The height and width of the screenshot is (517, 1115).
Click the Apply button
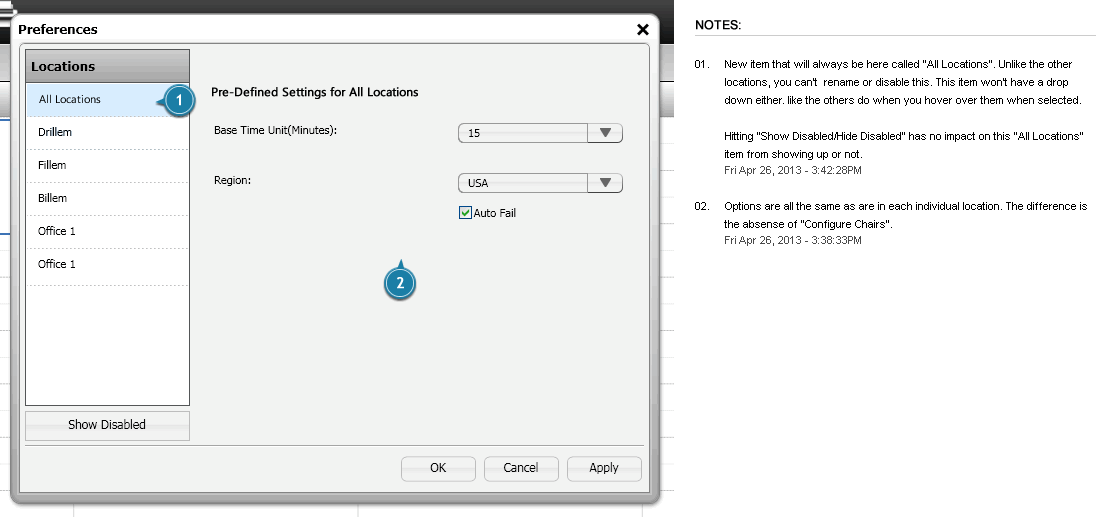[604, 468]
